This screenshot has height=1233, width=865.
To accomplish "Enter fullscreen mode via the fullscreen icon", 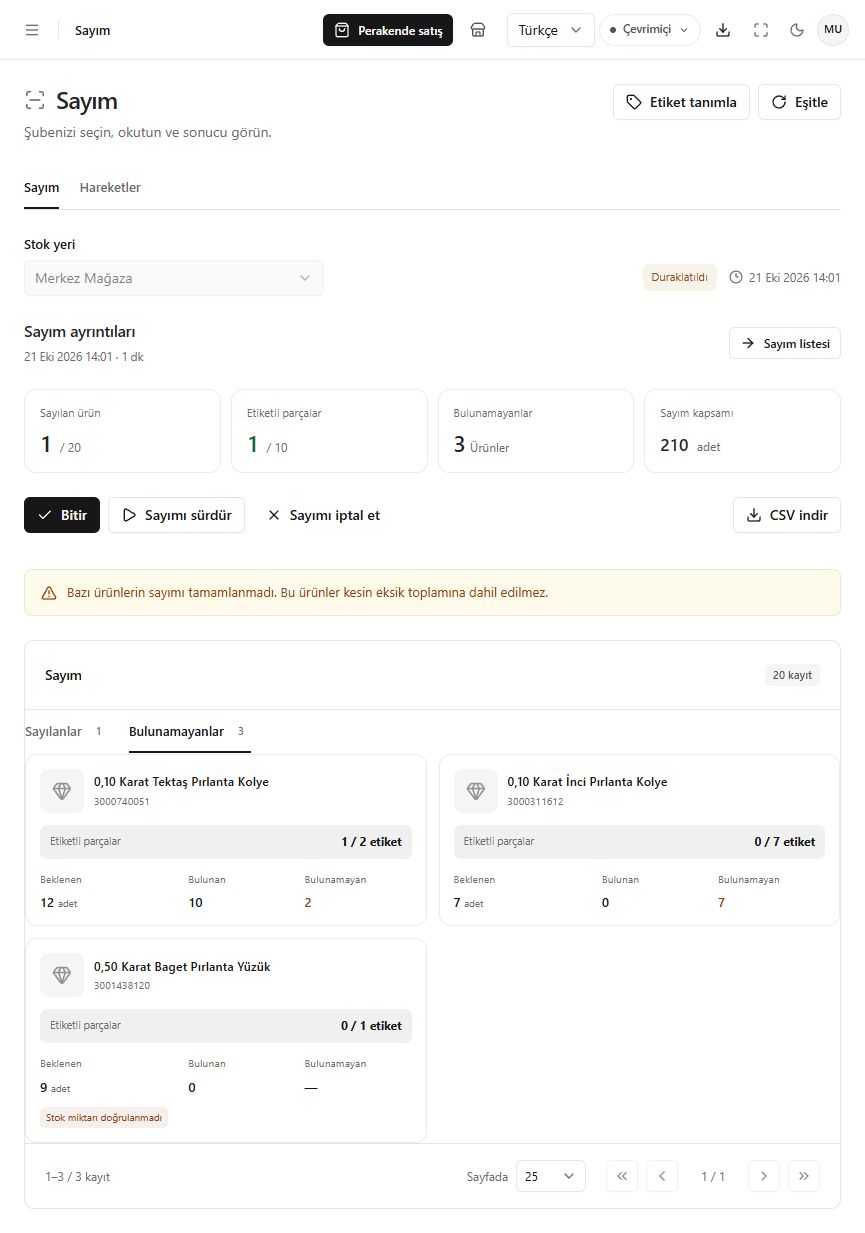I will tap(761, 30).
